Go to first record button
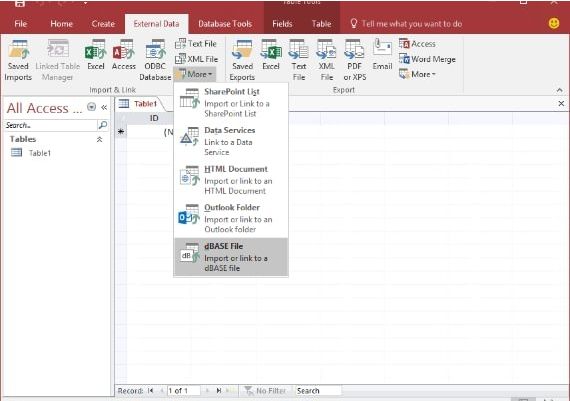 click(x=150, y=391)
